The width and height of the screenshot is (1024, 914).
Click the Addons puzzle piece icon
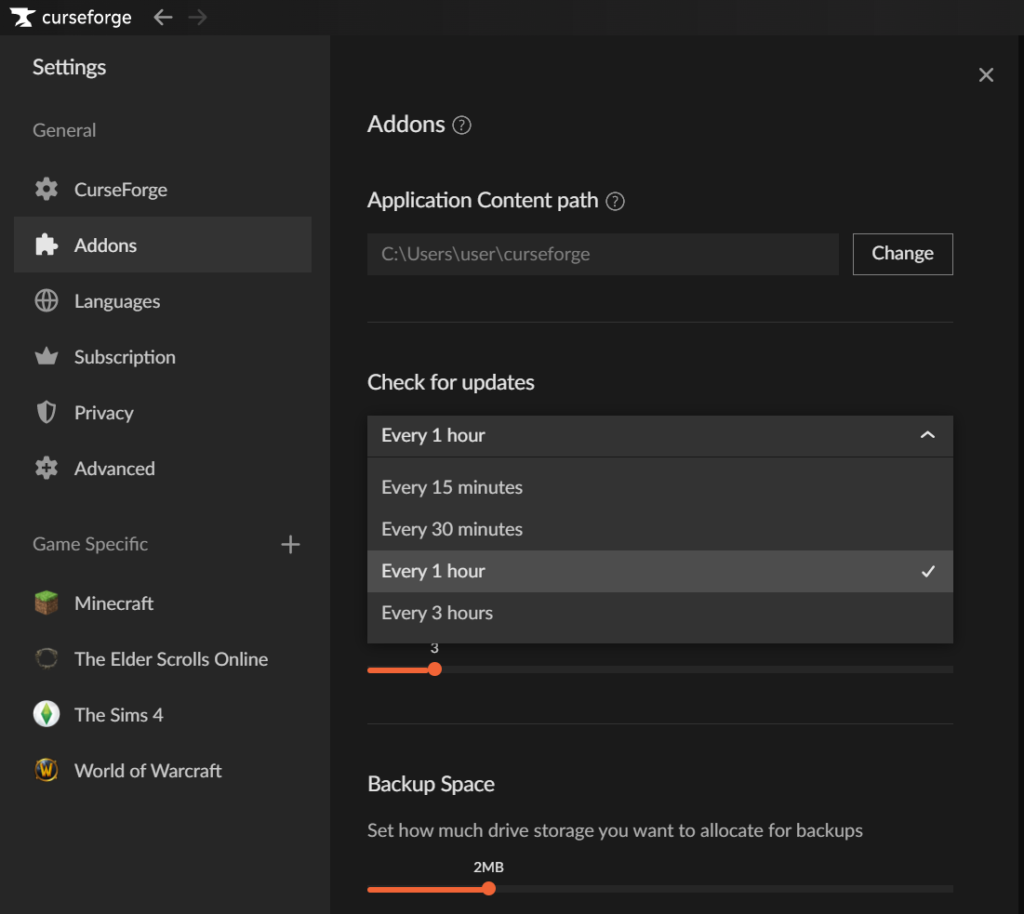coord(46,245)
